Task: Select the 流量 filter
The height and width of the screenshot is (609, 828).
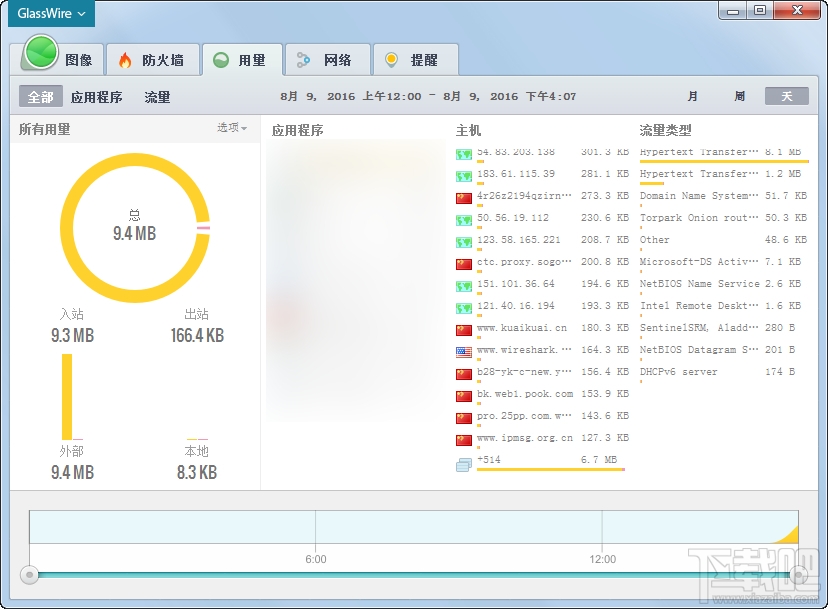Action: 157,97
